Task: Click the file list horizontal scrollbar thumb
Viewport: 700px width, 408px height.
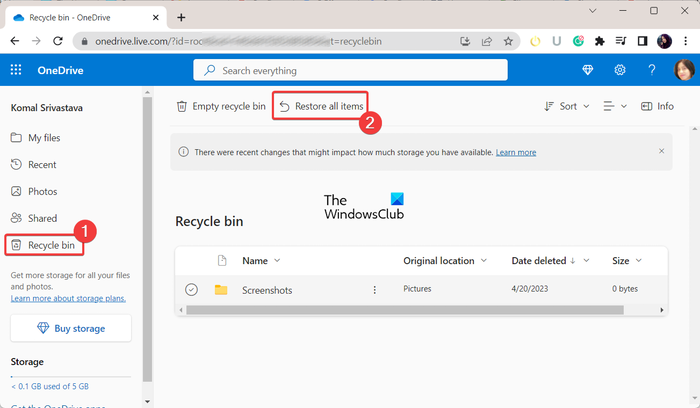Action: (405, 310)
